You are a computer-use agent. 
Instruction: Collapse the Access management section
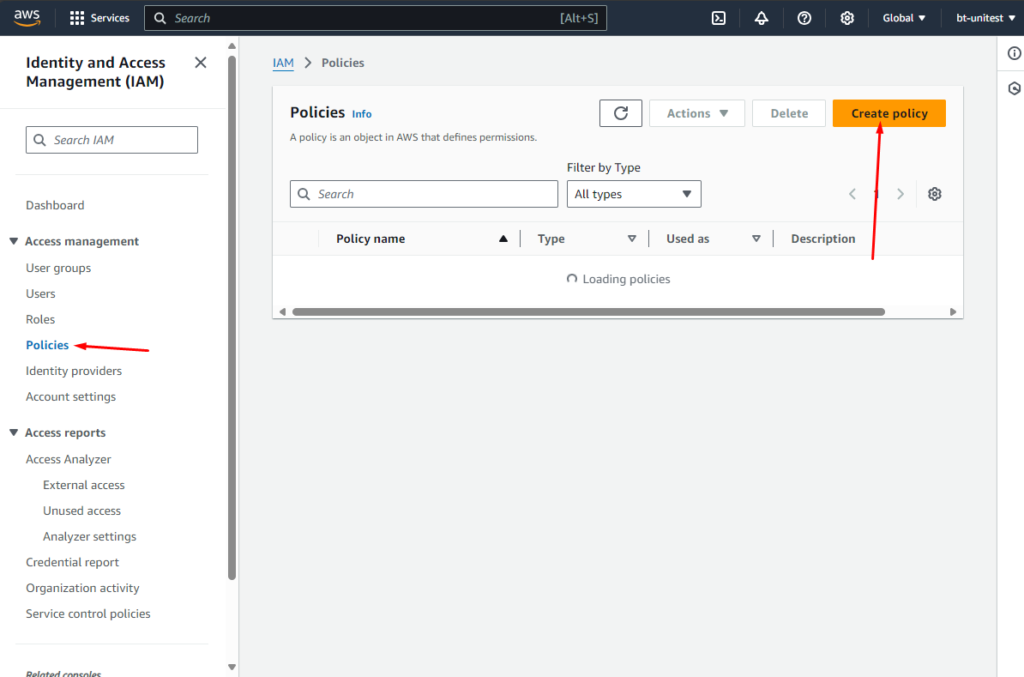pyautogui.click(x=14, y=241)
